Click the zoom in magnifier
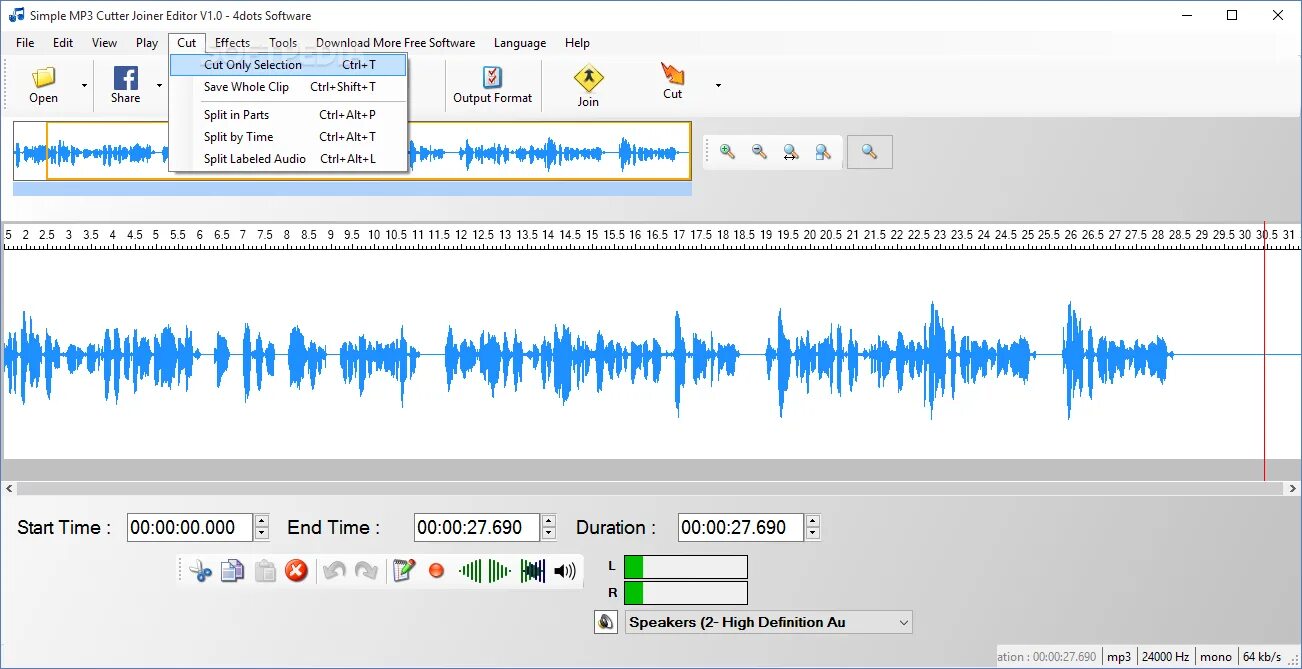Viewport: 1302px width, 669px height. pyautogui.click(x=727, y=152)
